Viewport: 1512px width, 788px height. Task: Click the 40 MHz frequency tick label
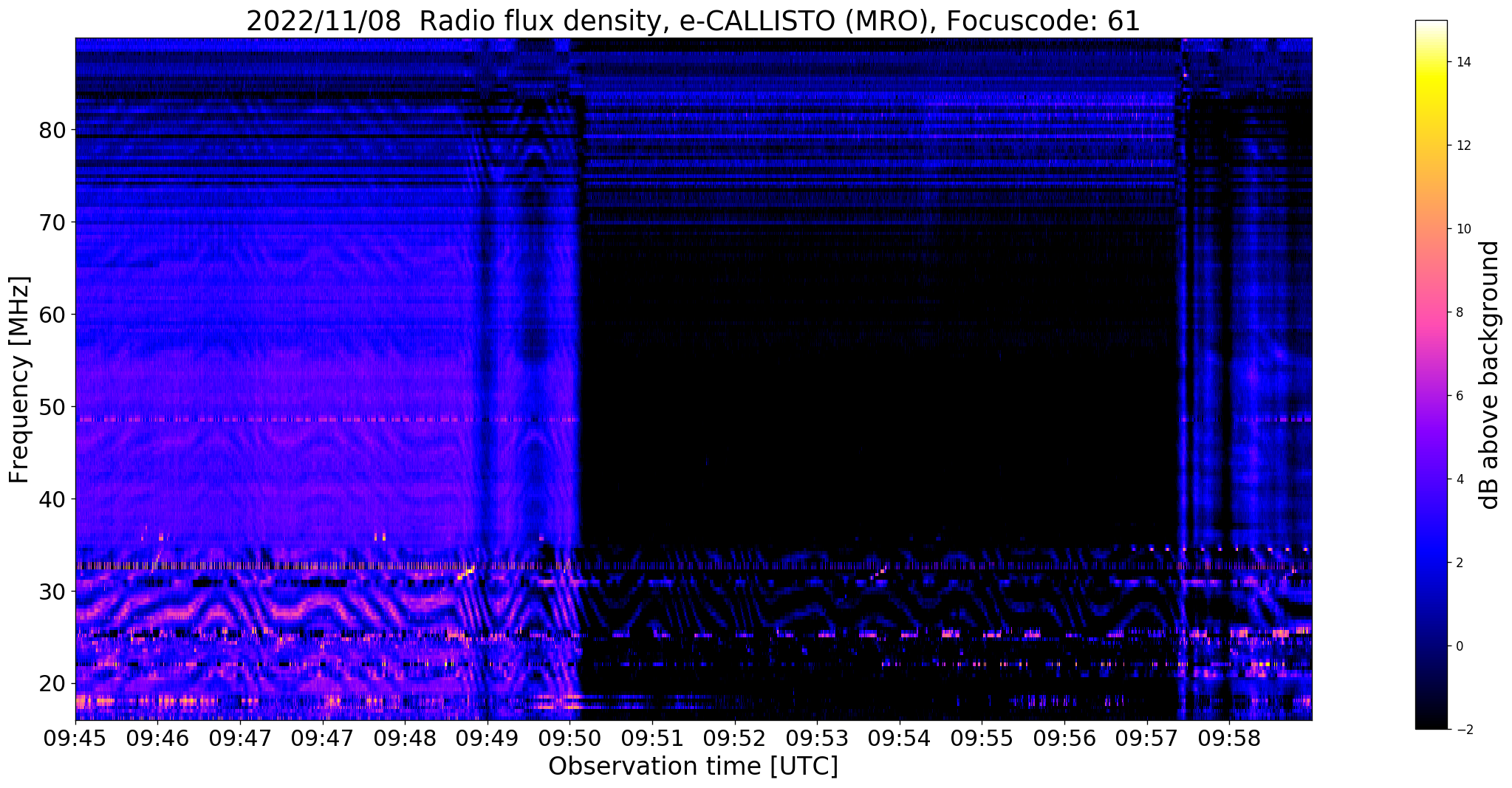(53, 499)
